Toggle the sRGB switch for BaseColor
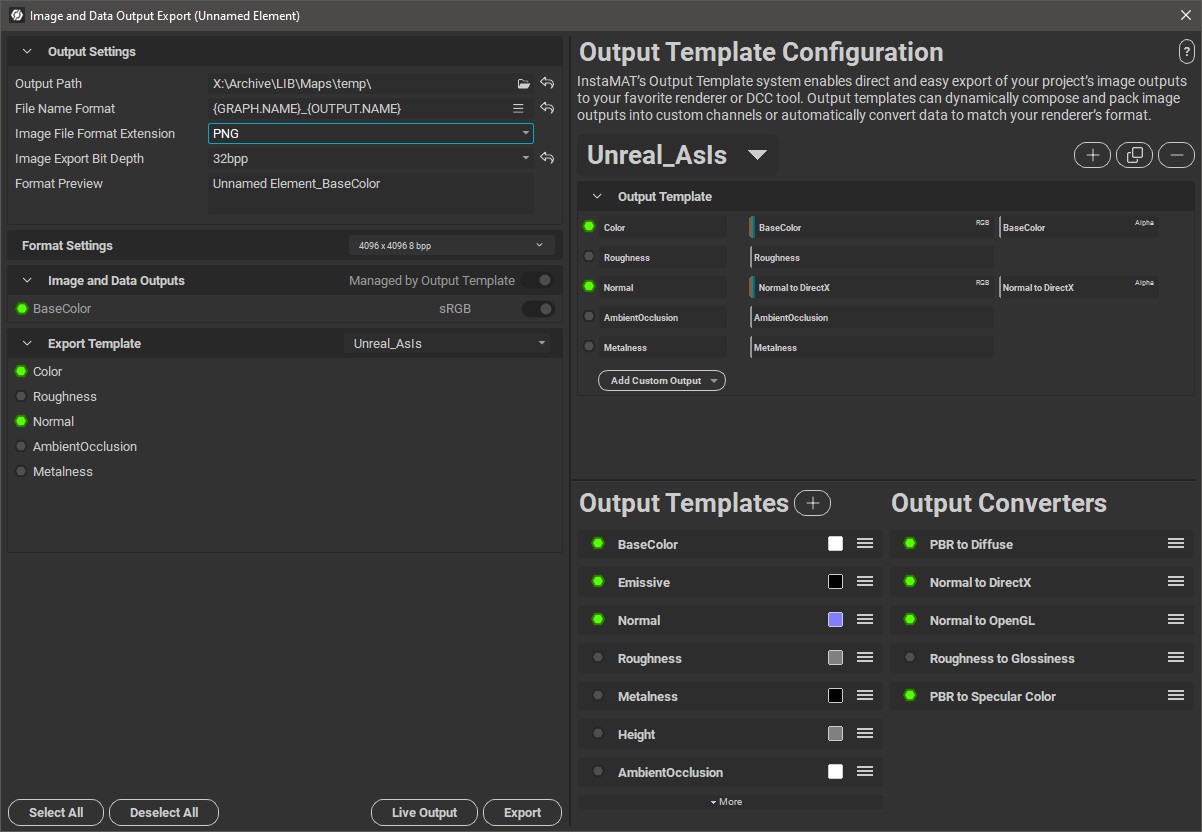 point(538,309)
